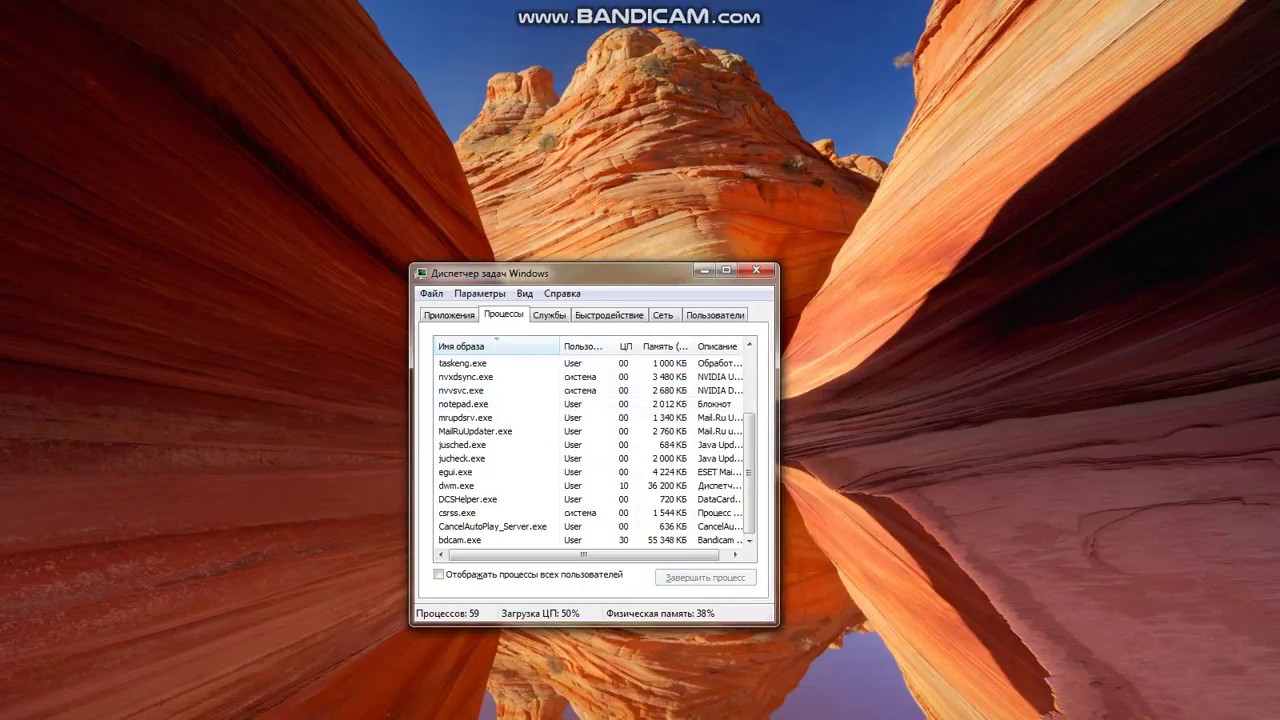Click the vertical scrollbar down arrow
This screenshot has height=720, width=1280.
749,541
